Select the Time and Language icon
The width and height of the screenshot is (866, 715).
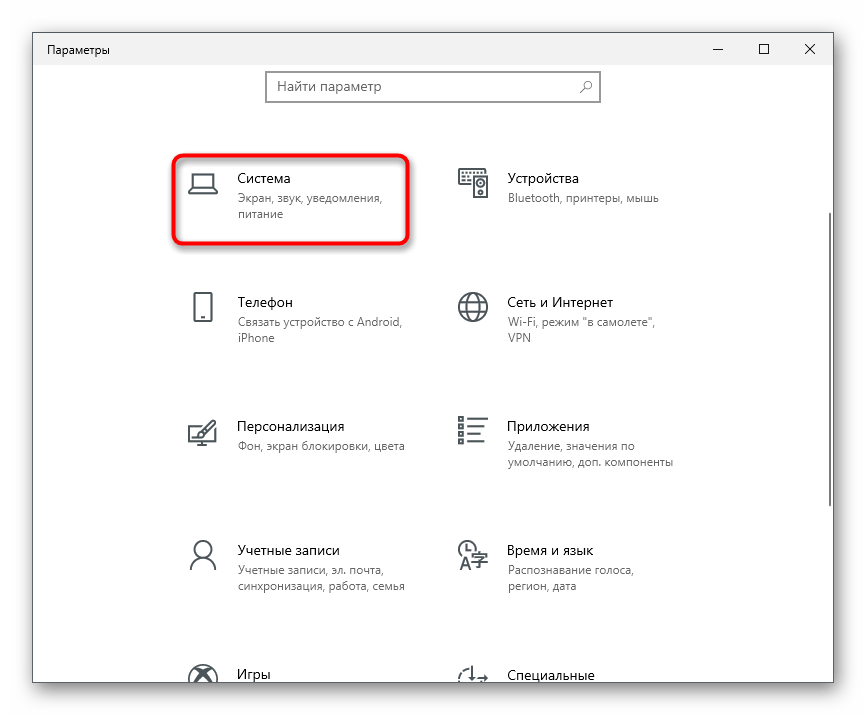473,555
